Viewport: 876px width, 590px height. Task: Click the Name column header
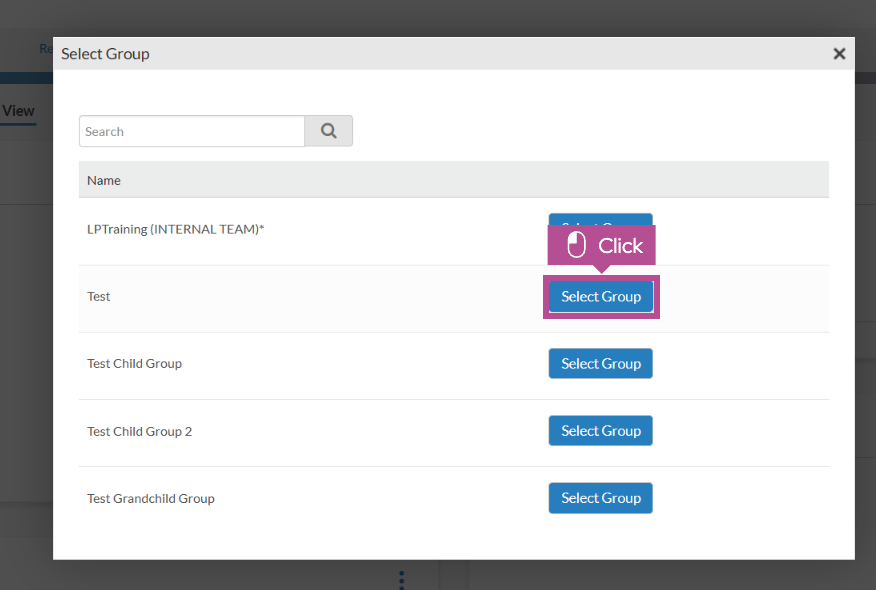pyautogui.click(x=104, y=180)
